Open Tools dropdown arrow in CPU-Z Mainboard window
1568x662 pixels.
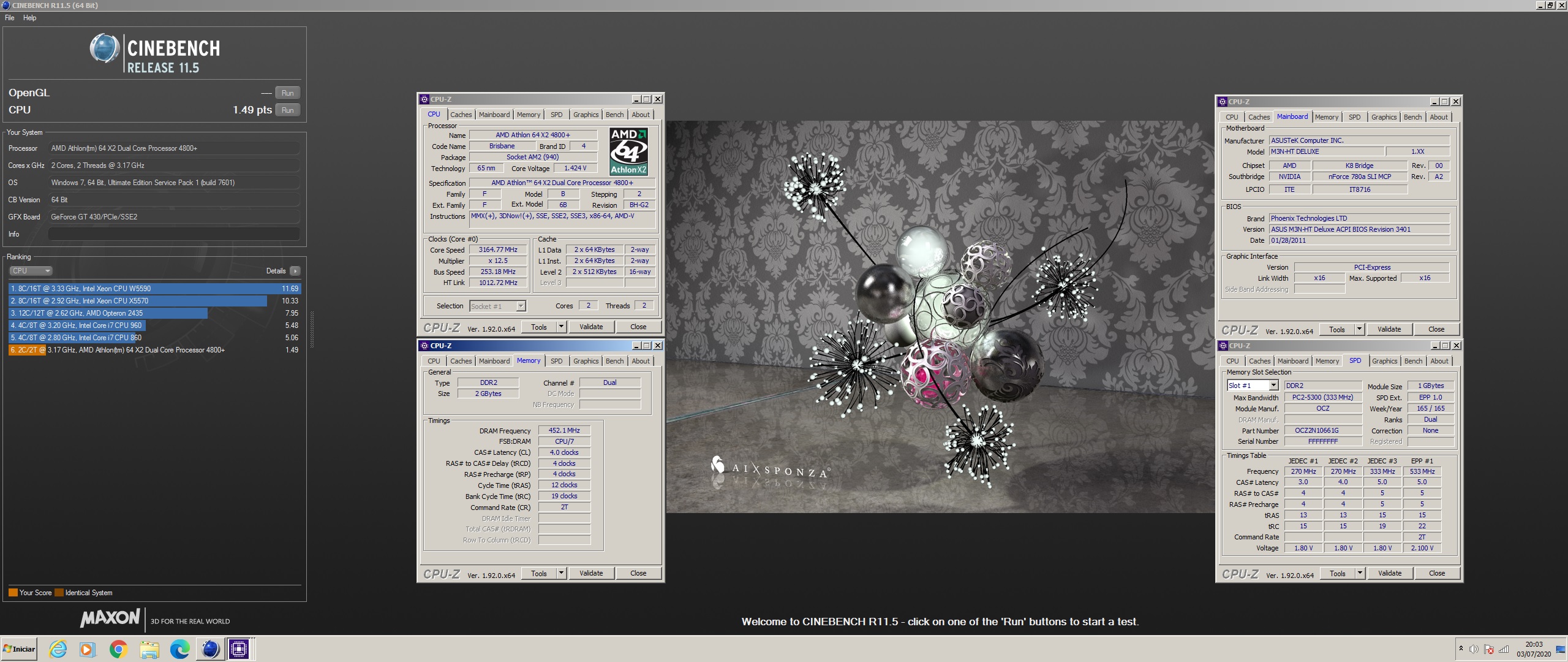point(1359,329)
